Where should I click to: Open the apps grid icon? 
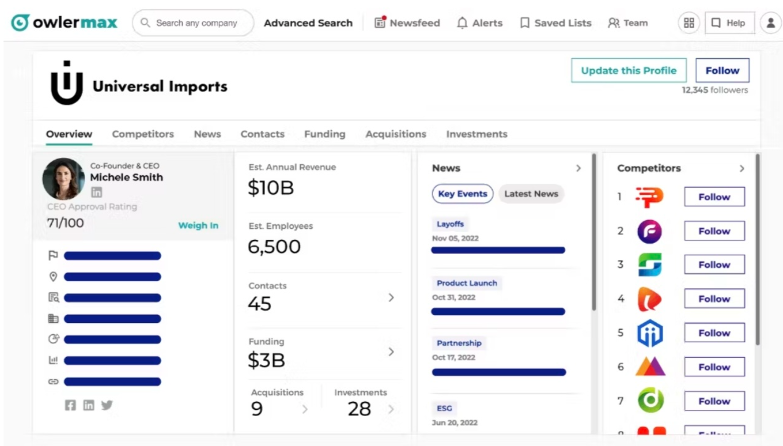689,23
